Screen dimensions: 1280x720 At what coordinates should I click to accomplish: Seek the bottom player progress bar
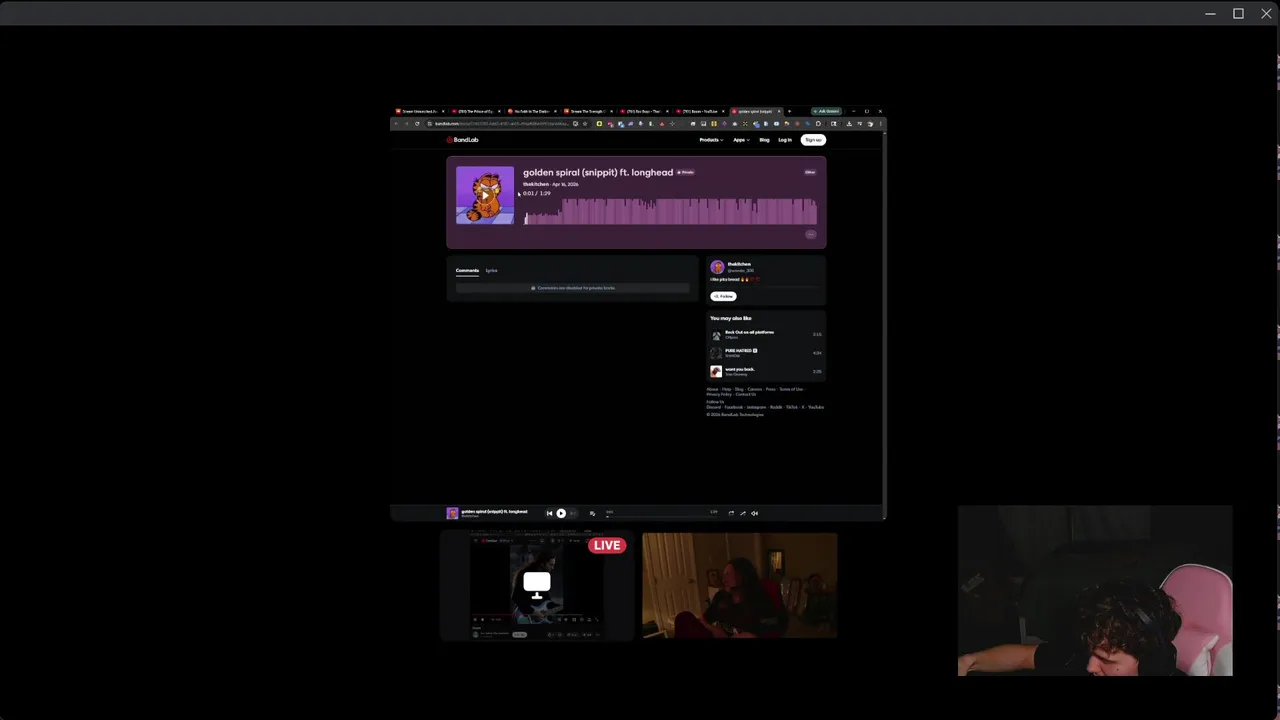click(x=662, y=517)
